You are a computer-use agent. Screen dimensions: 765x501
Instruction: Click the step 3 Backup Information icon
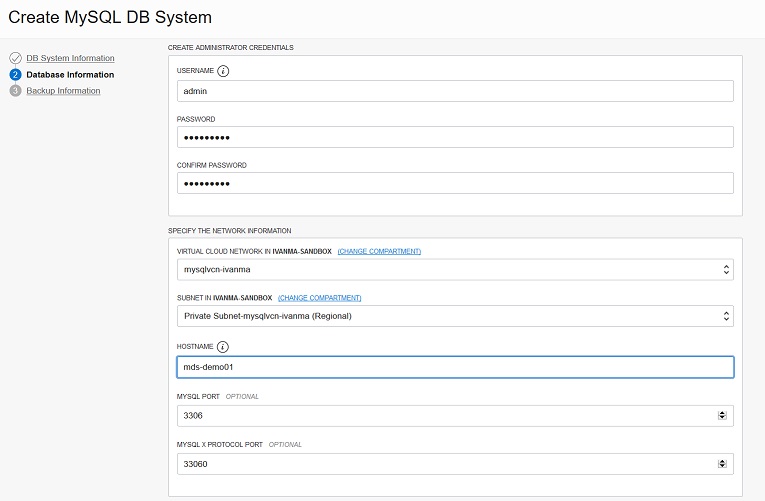coord(15,91)
